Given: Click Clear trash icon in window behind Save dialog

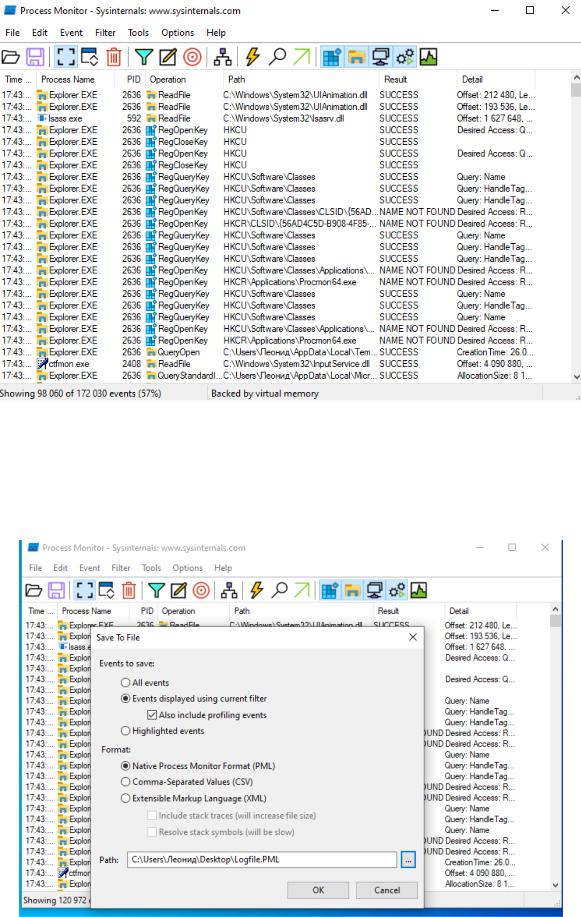Looking at the screenshot, I should (x=129, y=590).
